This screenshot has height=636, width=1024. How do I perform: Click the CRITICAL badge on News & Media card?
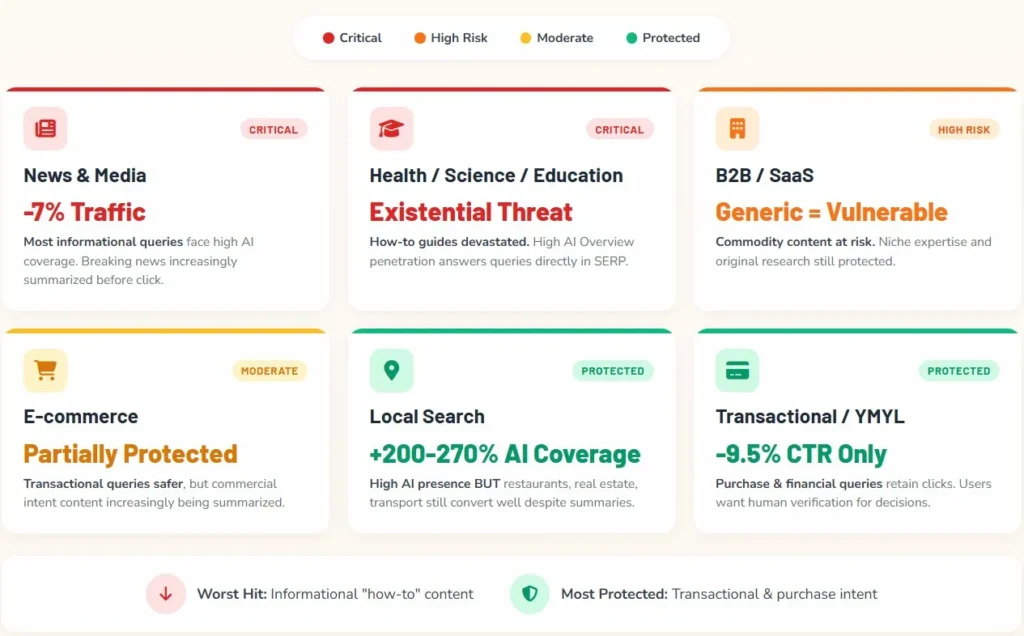[273, 130]
